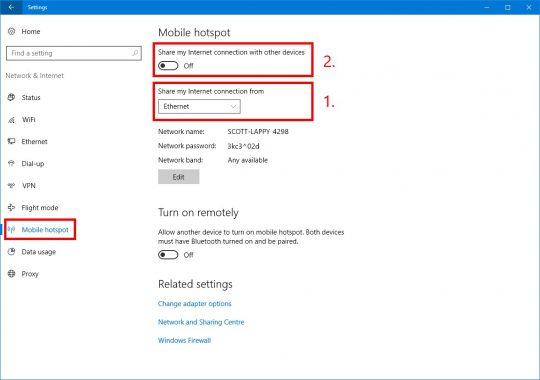This screenshot has width=540, height=380.
Task: Open the Share connection from Ethernet dropdown
Action: [x=199, y=106]
